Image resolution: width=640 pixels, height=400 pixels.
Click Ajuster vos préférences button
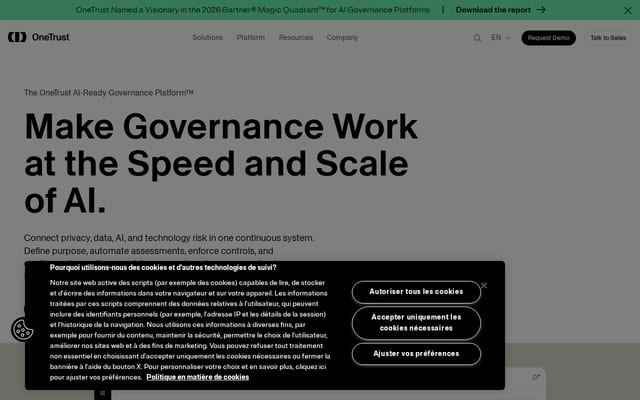[416, 354]
